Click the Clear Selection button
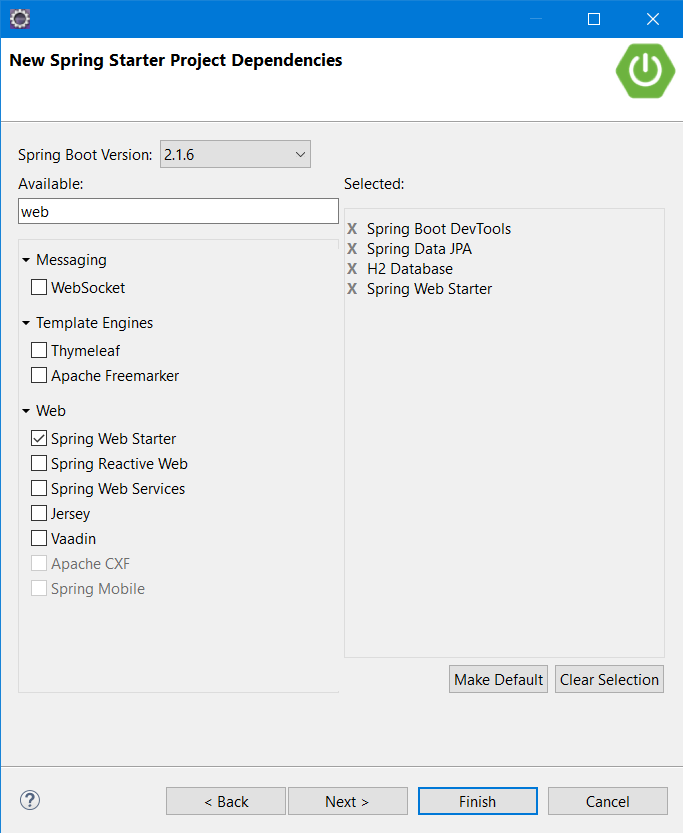 [609, 679]
